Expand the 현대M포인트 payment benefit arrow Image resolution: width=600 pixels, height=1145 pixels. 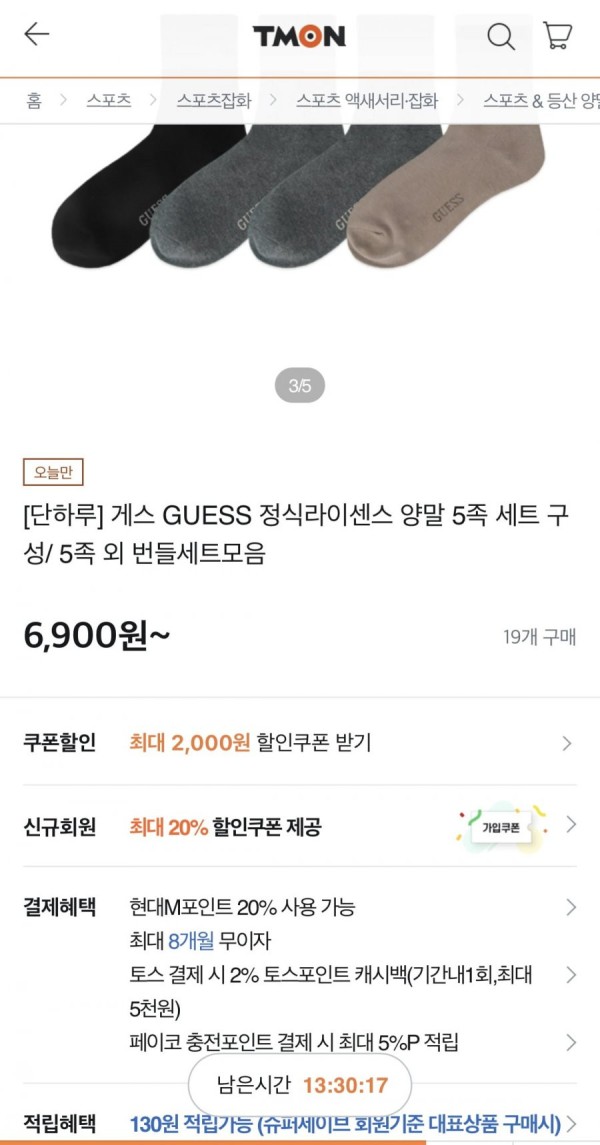point(571,908)
